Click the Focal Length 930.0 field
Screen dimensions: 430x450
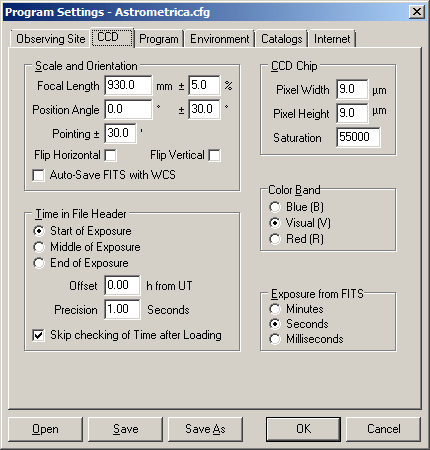pyautogui.click(x=128, y=85)
